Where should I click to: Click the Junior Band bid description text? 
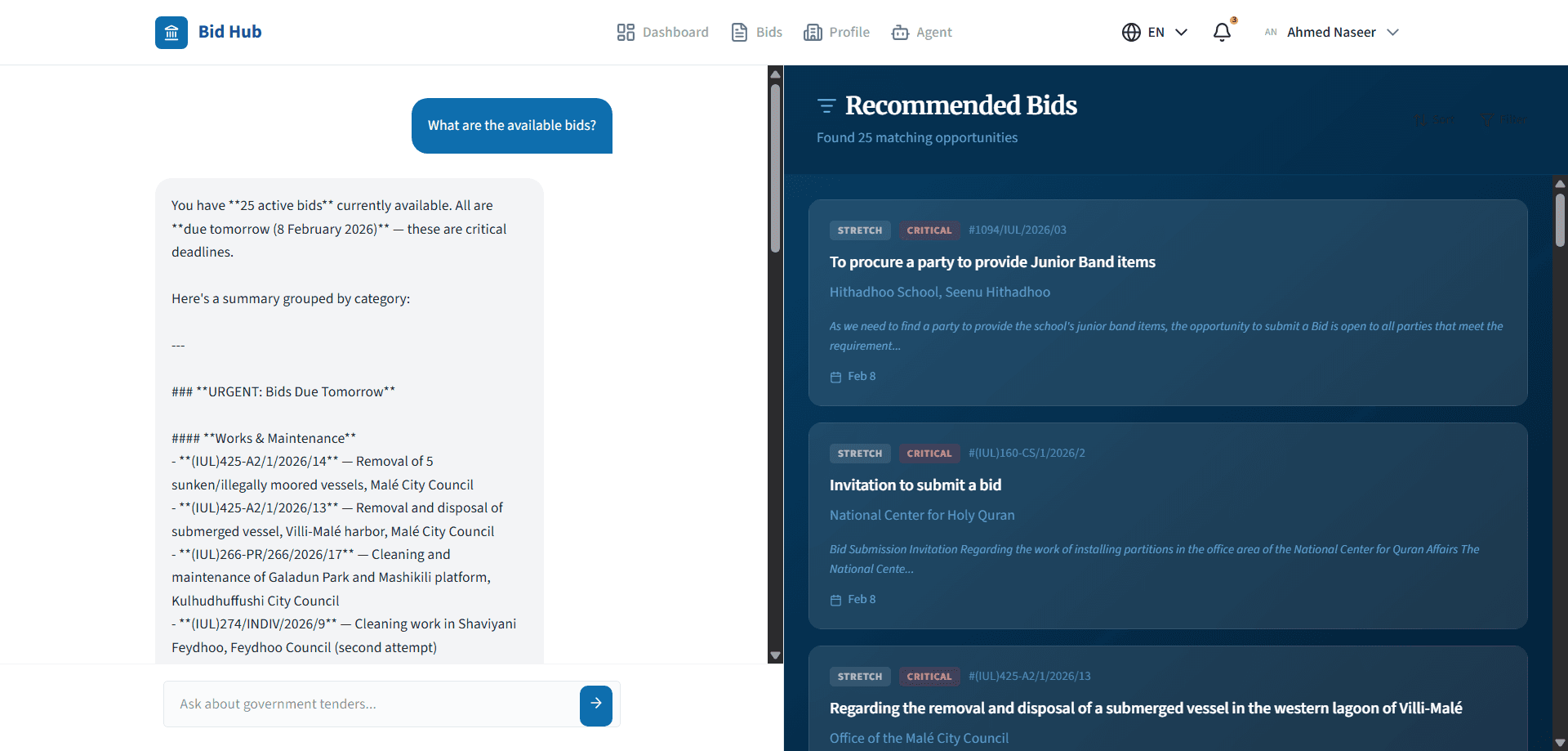coord(1166,336)
